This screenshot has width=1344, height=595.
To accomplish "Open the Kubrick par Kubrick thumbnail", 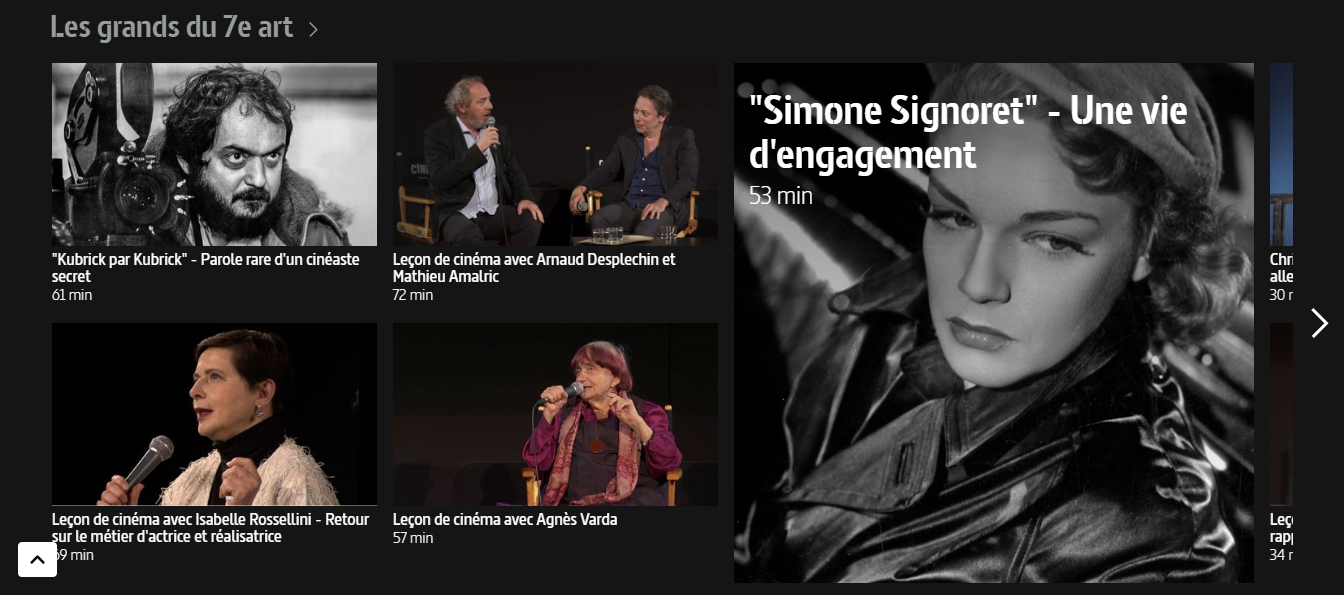I will pyautogui.click(x=214, y=154).
